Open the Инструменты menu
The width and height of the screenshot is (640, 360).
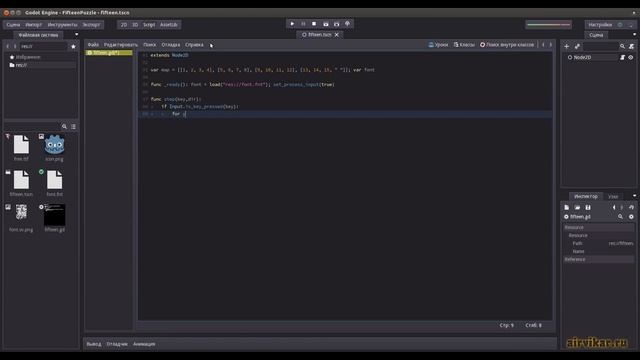62,25
